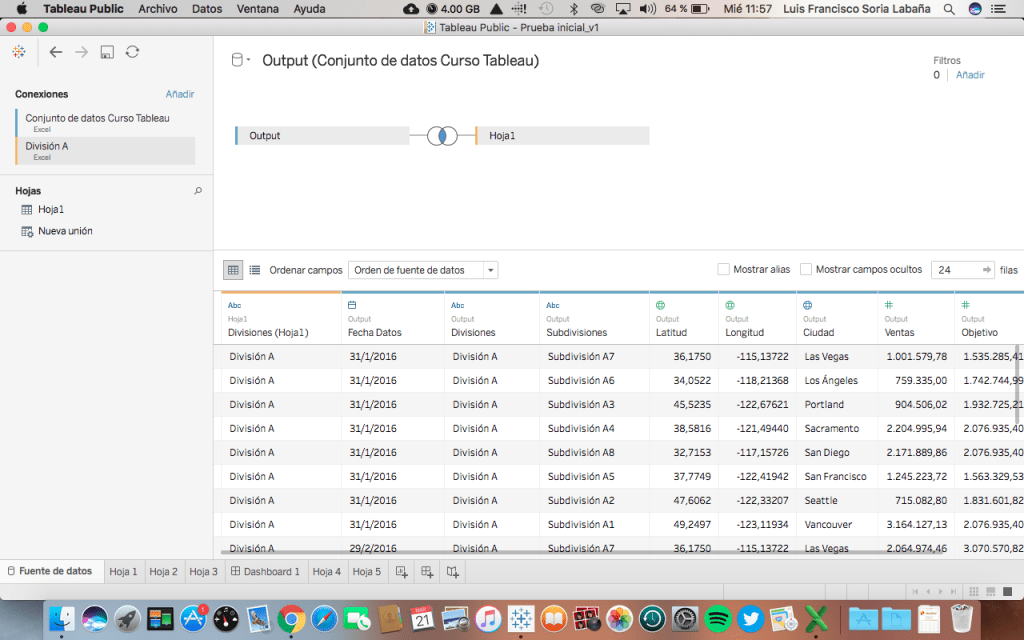Viewport: 1024px width, 640px height.
Task: Click the San Francisco cell
Action: [x=835, y=477]
